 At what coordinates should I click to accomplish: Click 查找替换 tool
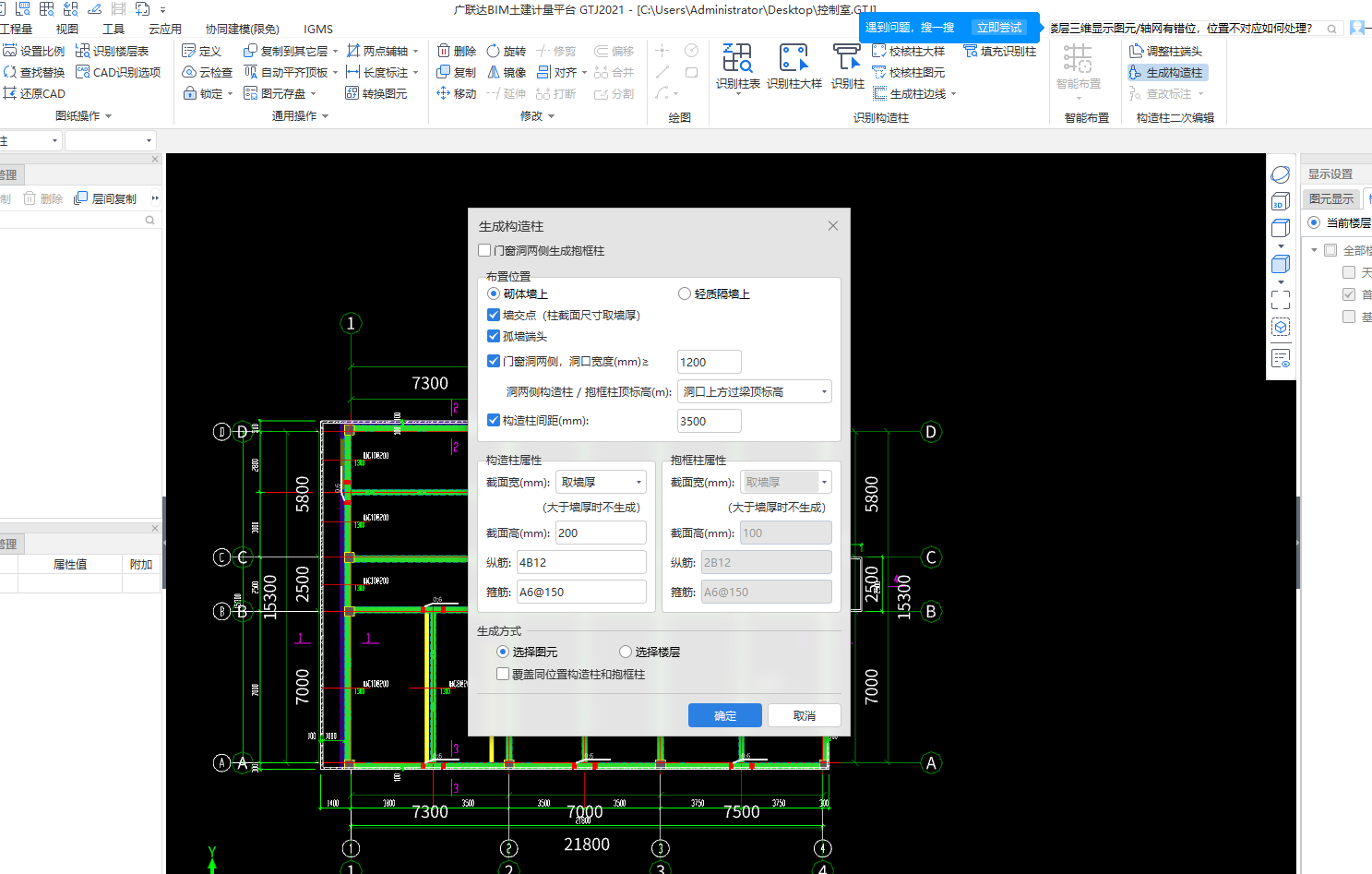click(x=34, y=72)
